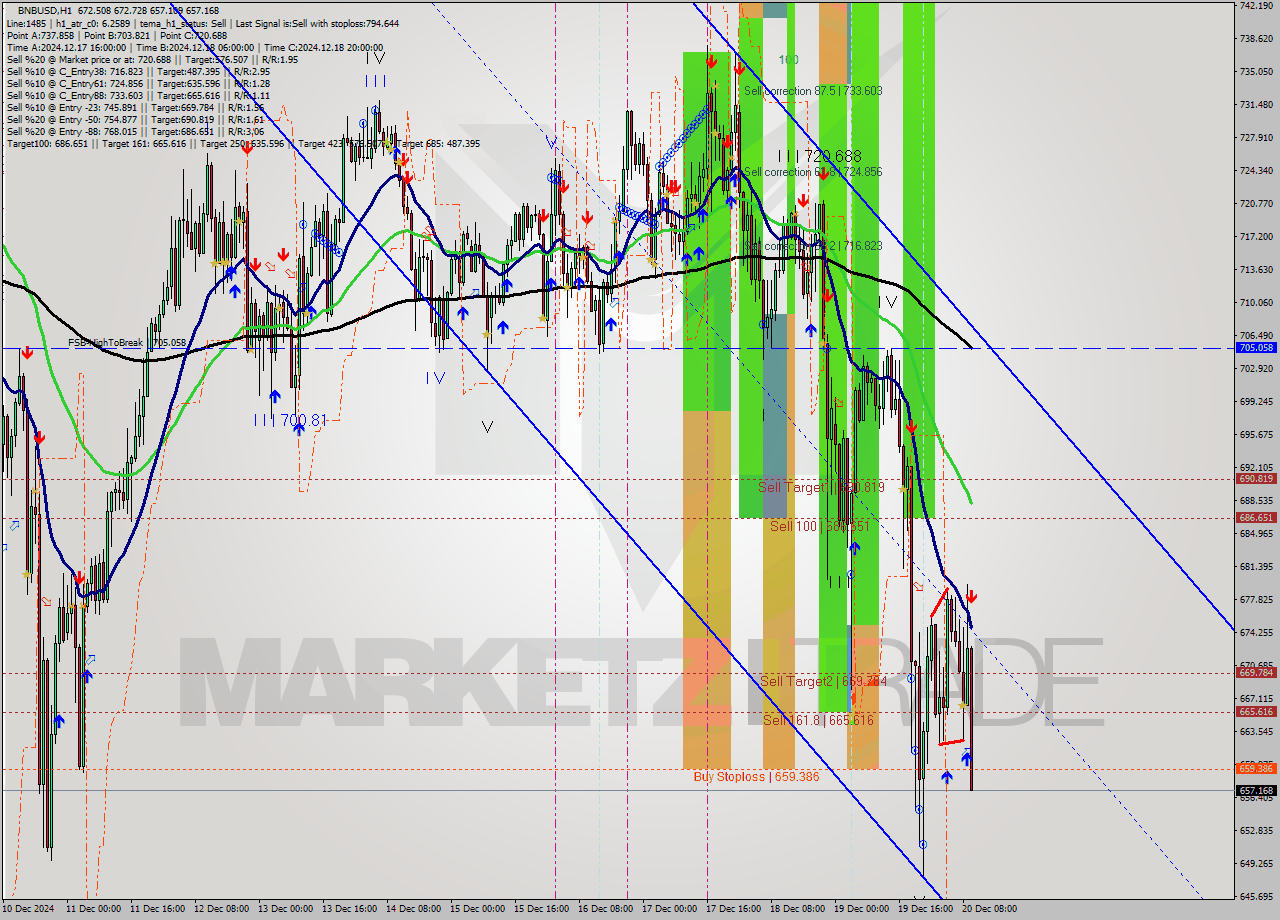This screenshot has height=920, width=1280.
Task: Click the red 686.651 price tag on axis
Action: point(1255,518)
